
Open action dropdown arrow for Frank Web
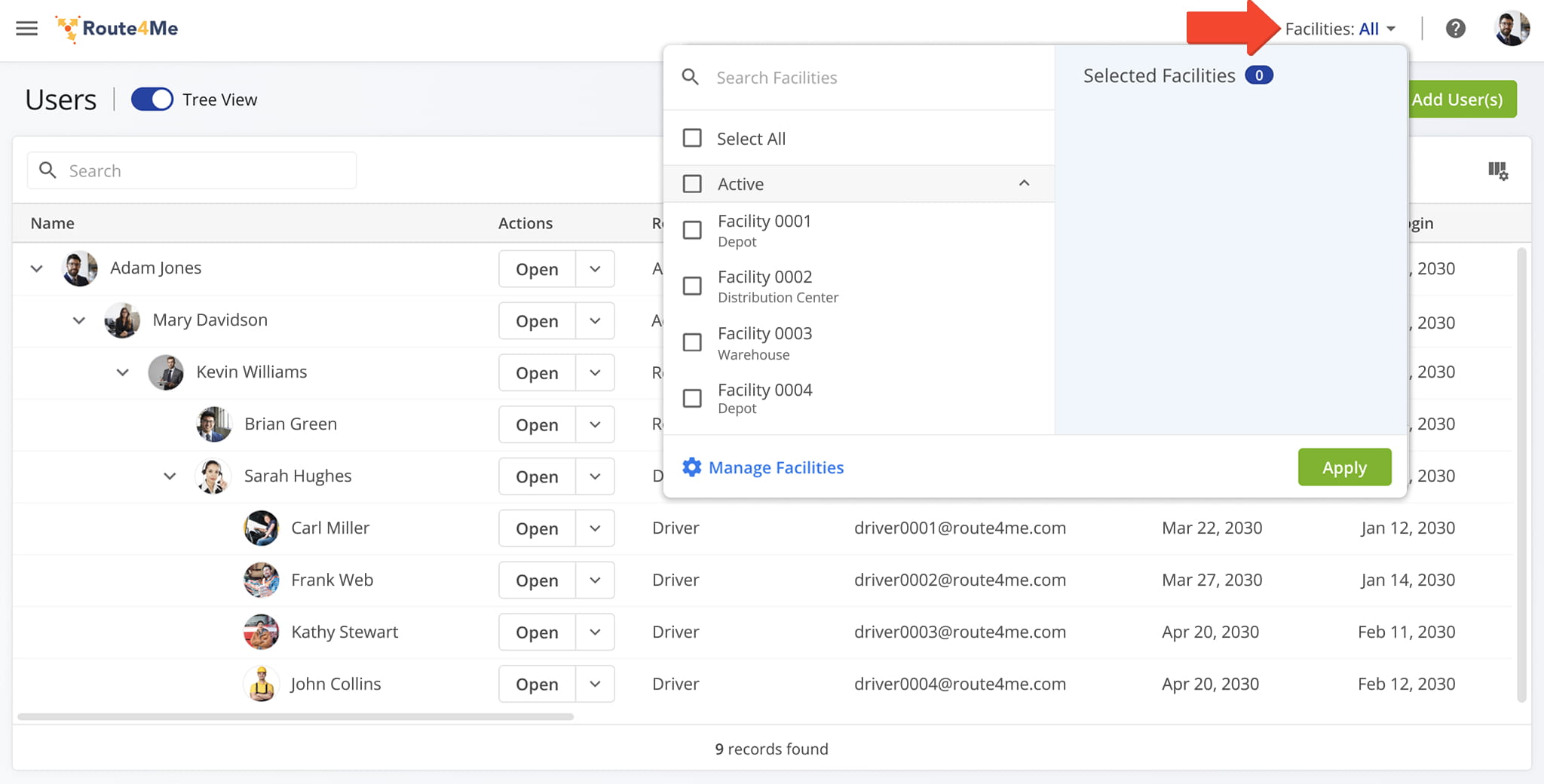pyautogui.click(x=595, y=580)
